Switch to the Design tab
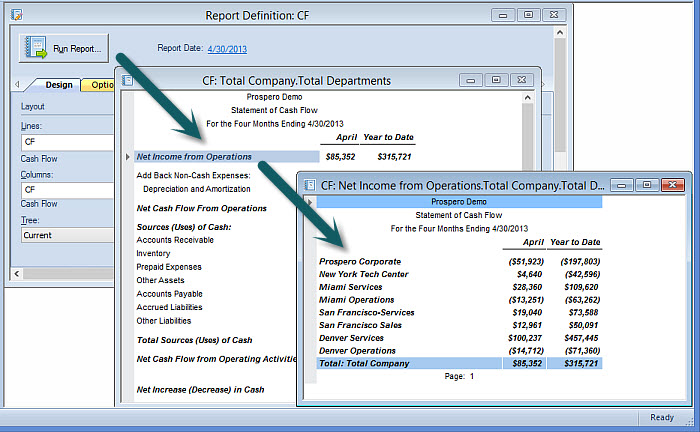Screen dimensions: 700x432 coord(58,85)
